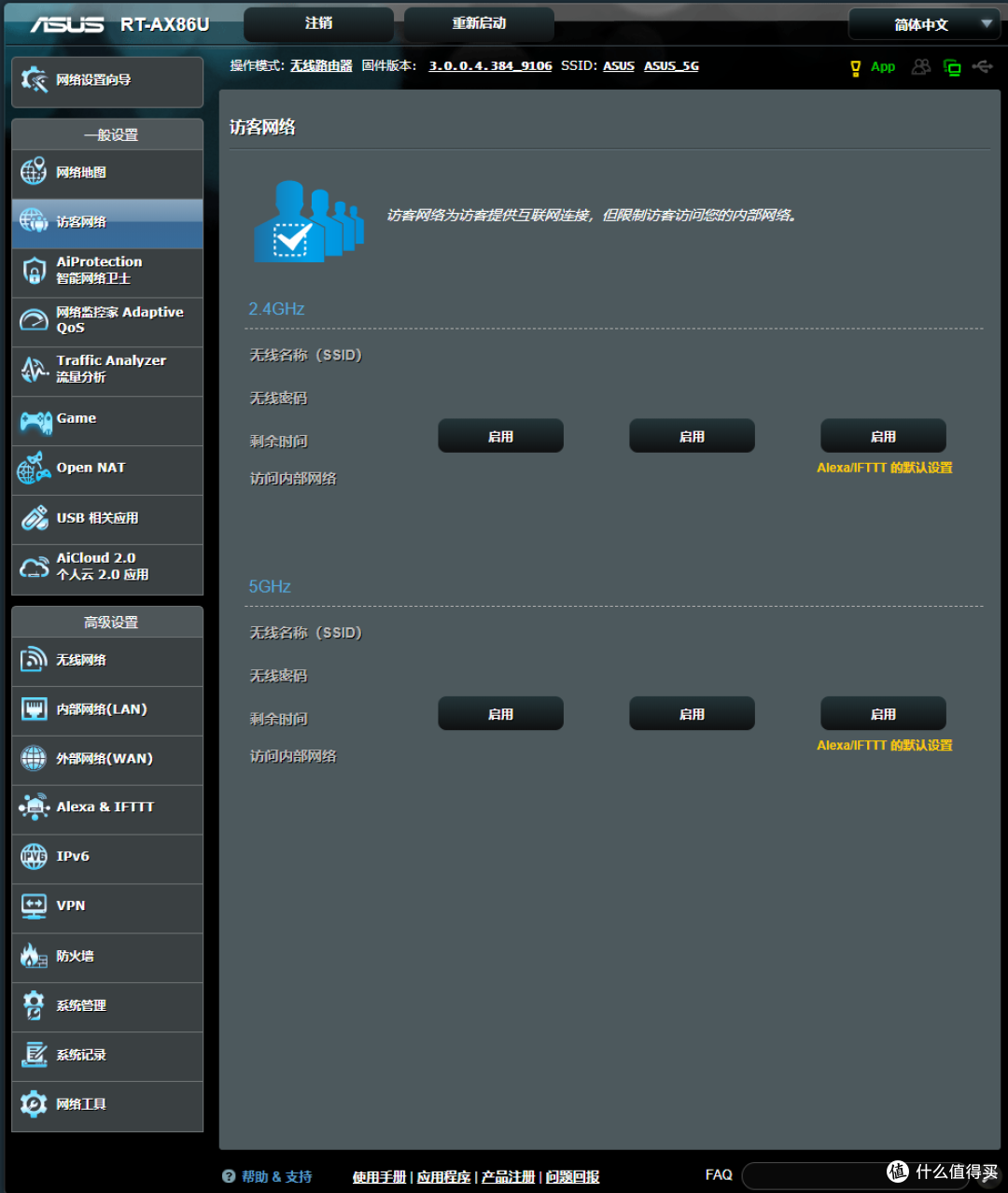This screenshot has height=1193, width=1008.
Task: Click the 访客网络 sidebar icon
Action: coord(34,221)
